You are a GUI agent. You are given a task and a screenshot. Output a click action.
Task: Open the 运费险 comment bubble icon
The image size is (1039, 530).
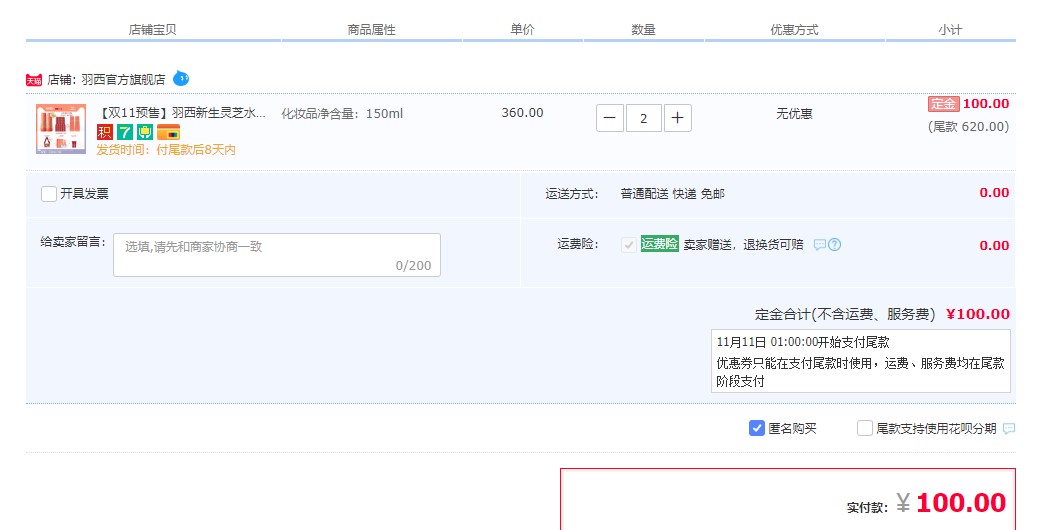click(820, 244)
